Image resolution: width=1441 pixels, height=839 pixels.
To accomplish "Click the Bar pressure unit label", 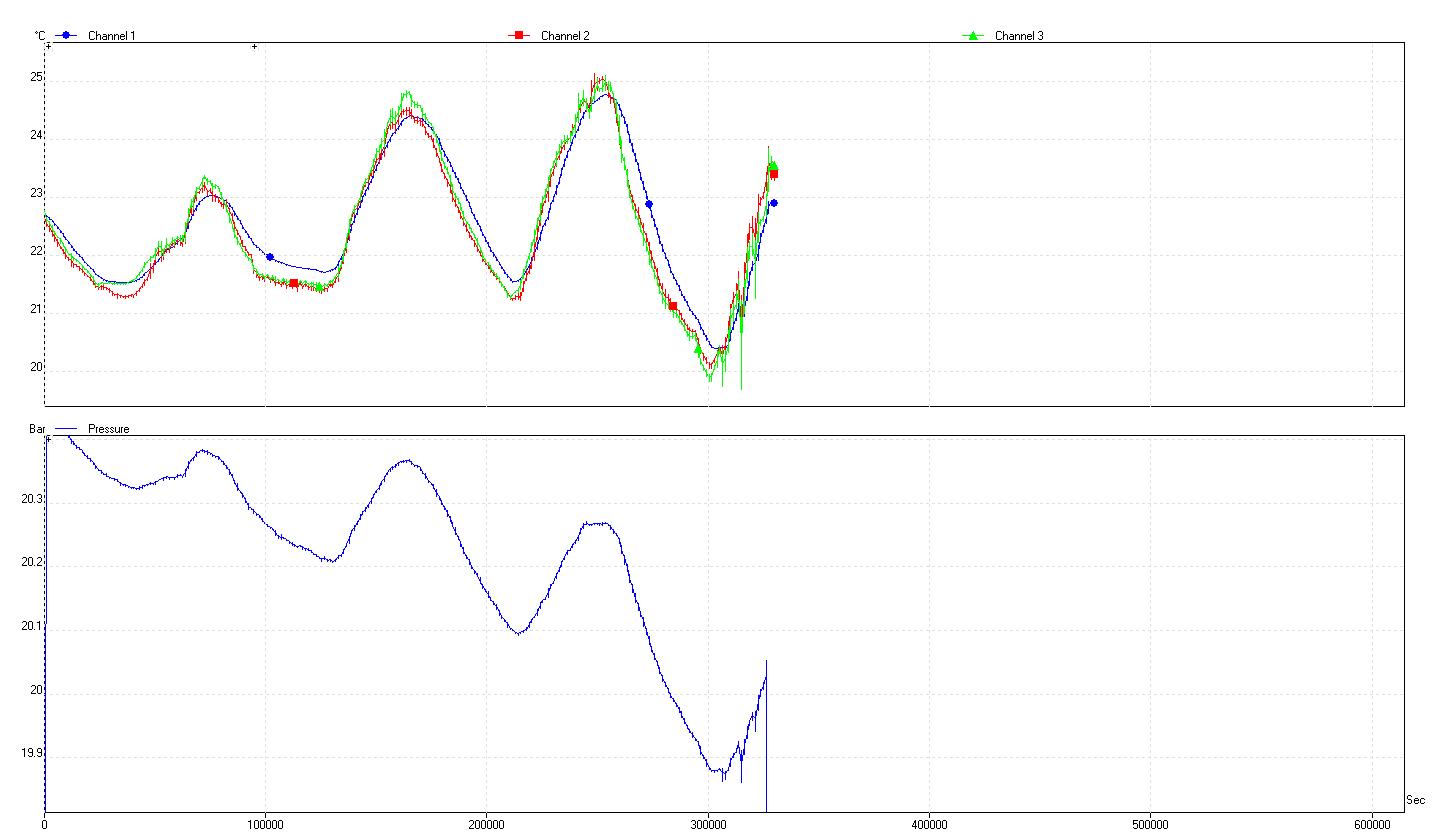I will pos(37,429).
